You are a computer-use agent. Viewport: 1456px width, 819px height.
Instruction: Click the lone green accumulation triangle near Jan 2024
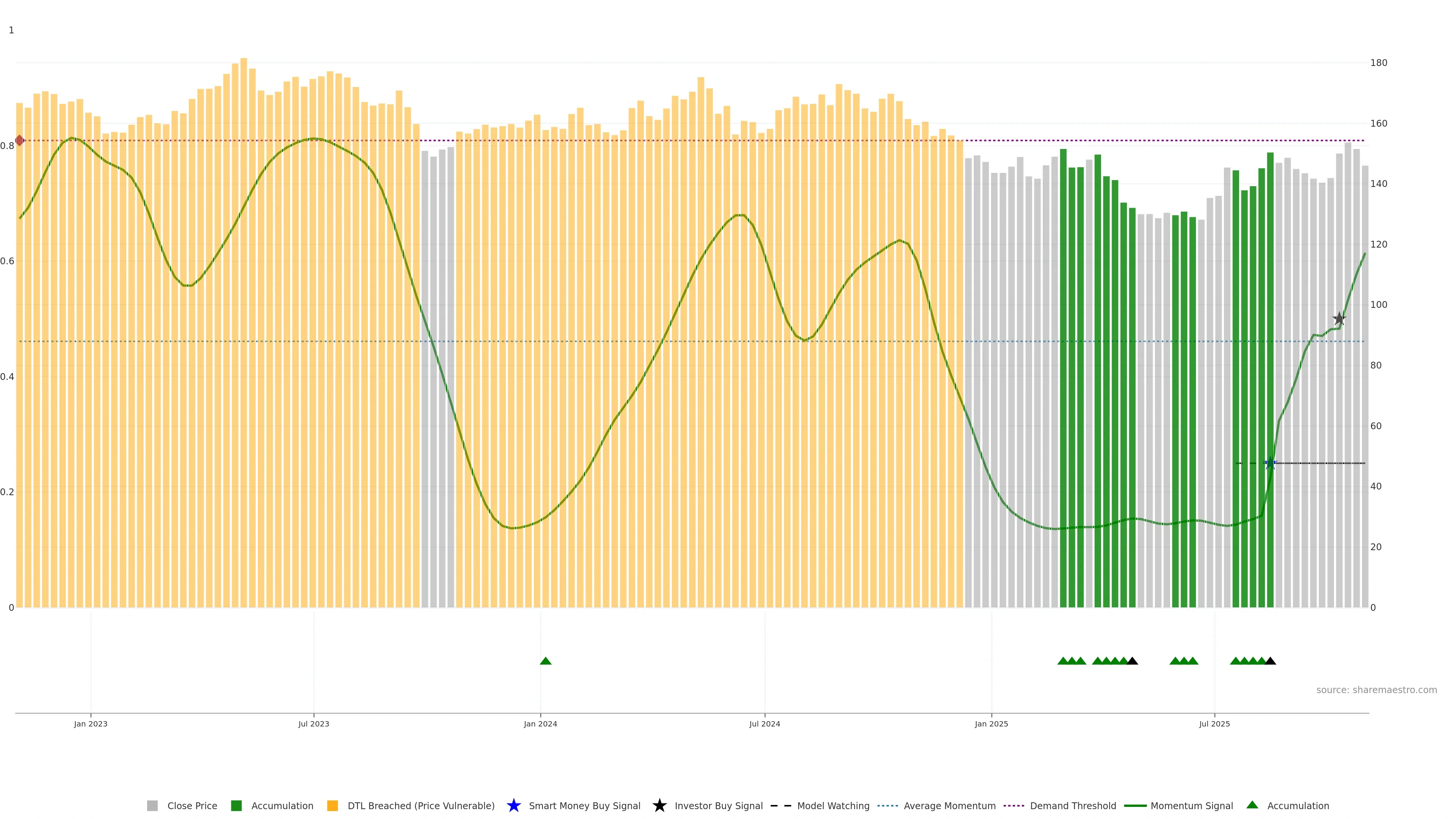546,661
